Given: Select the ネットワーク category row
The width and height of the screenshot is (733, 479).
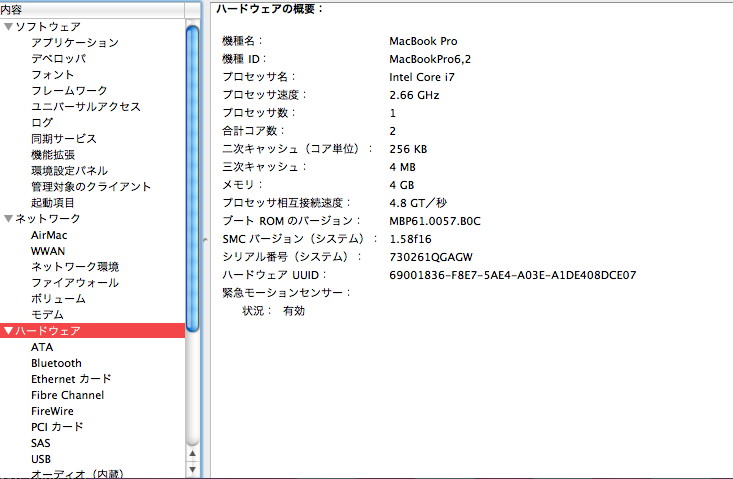Looking at the screenshot, I should [93, 218].
